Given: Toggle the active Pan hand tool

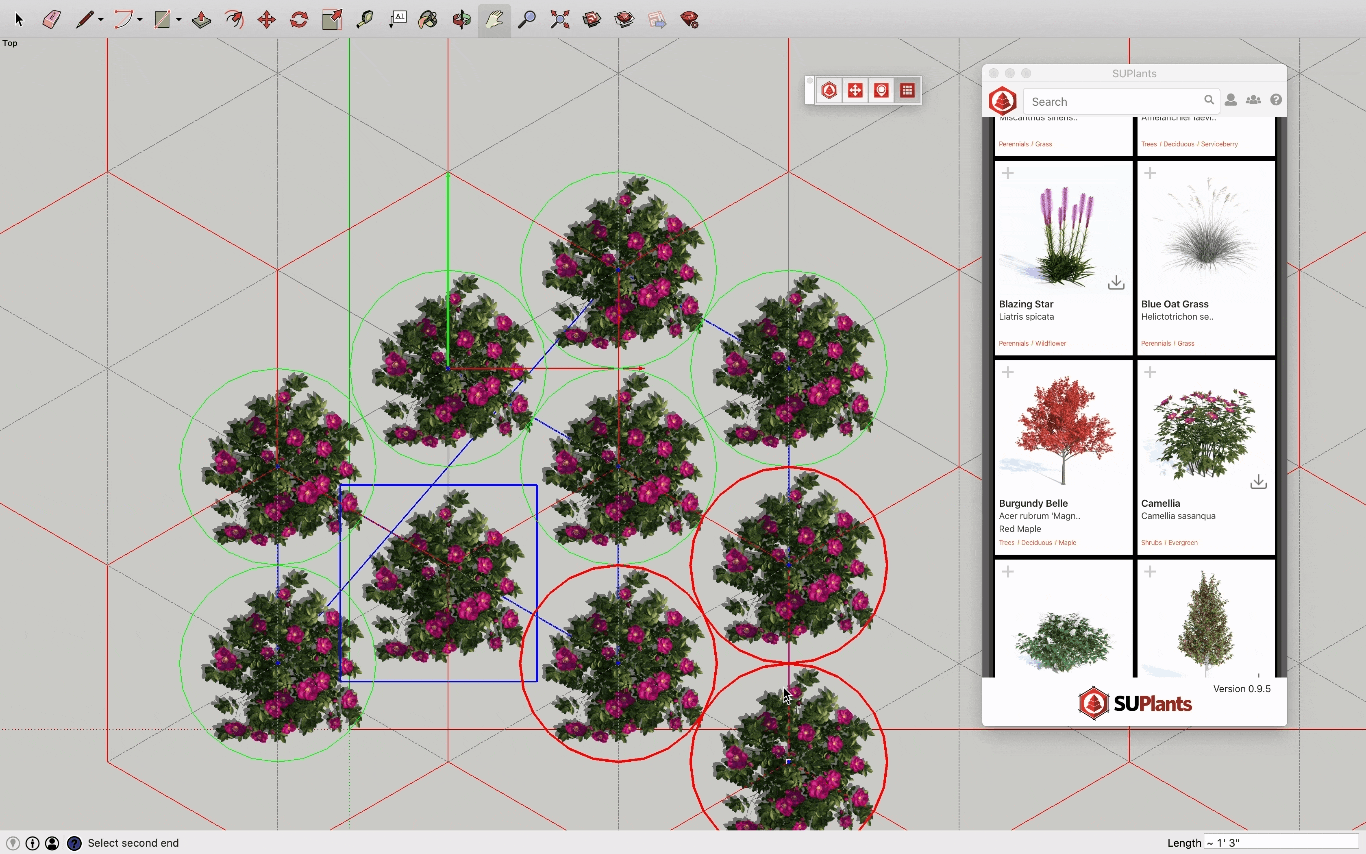Looking at the screenshot, I should tap(494, 19).
